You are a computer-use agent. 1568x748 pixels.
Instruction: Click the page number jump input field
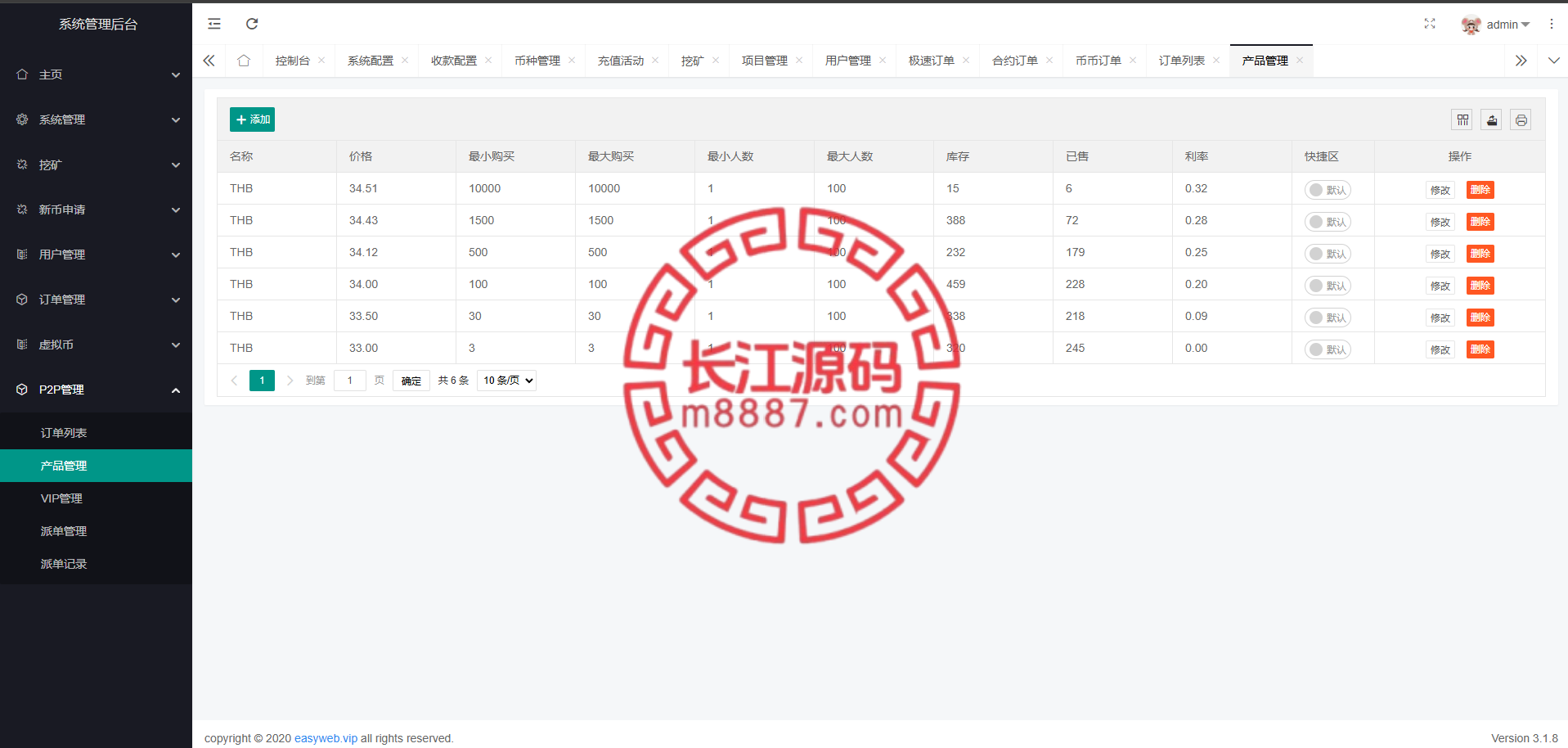tap(350, 381)
